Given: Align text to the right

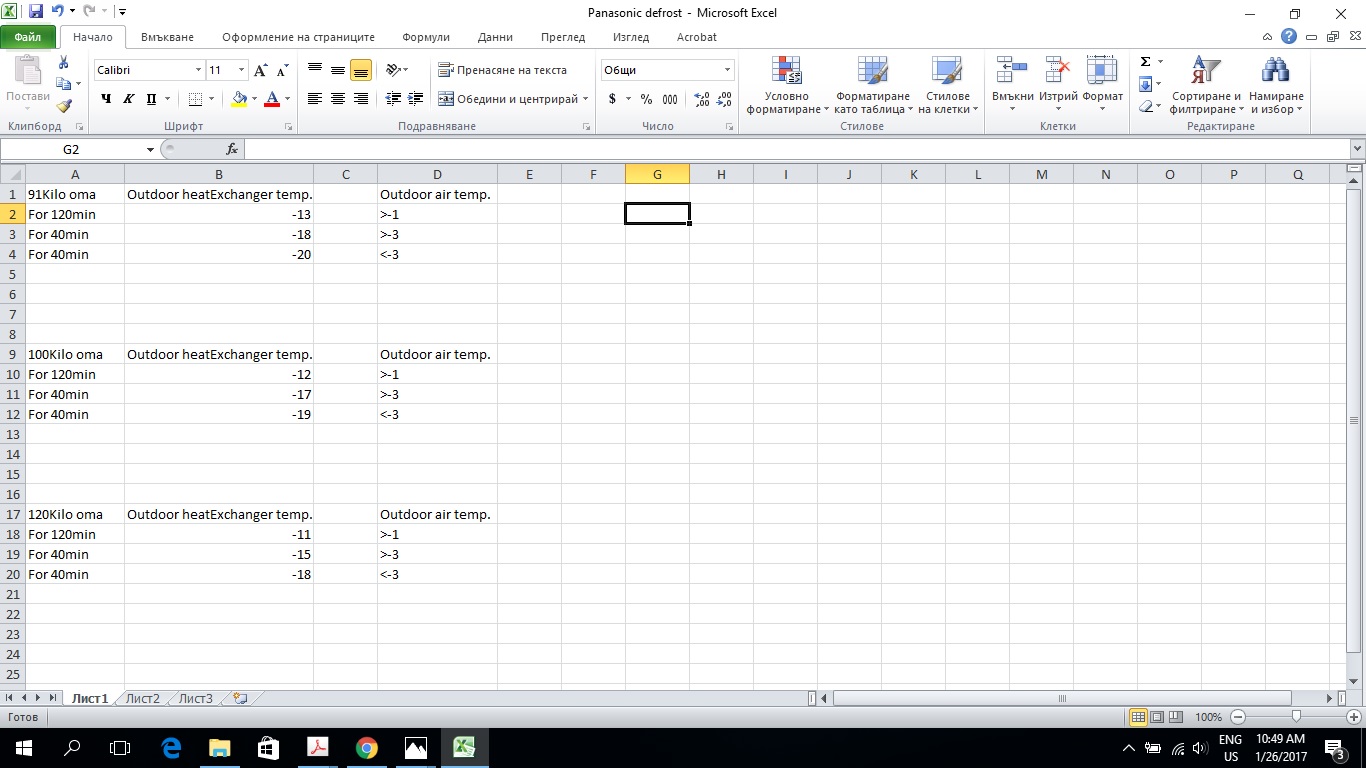Looking at the screenshot, I should tap(361, 99).
